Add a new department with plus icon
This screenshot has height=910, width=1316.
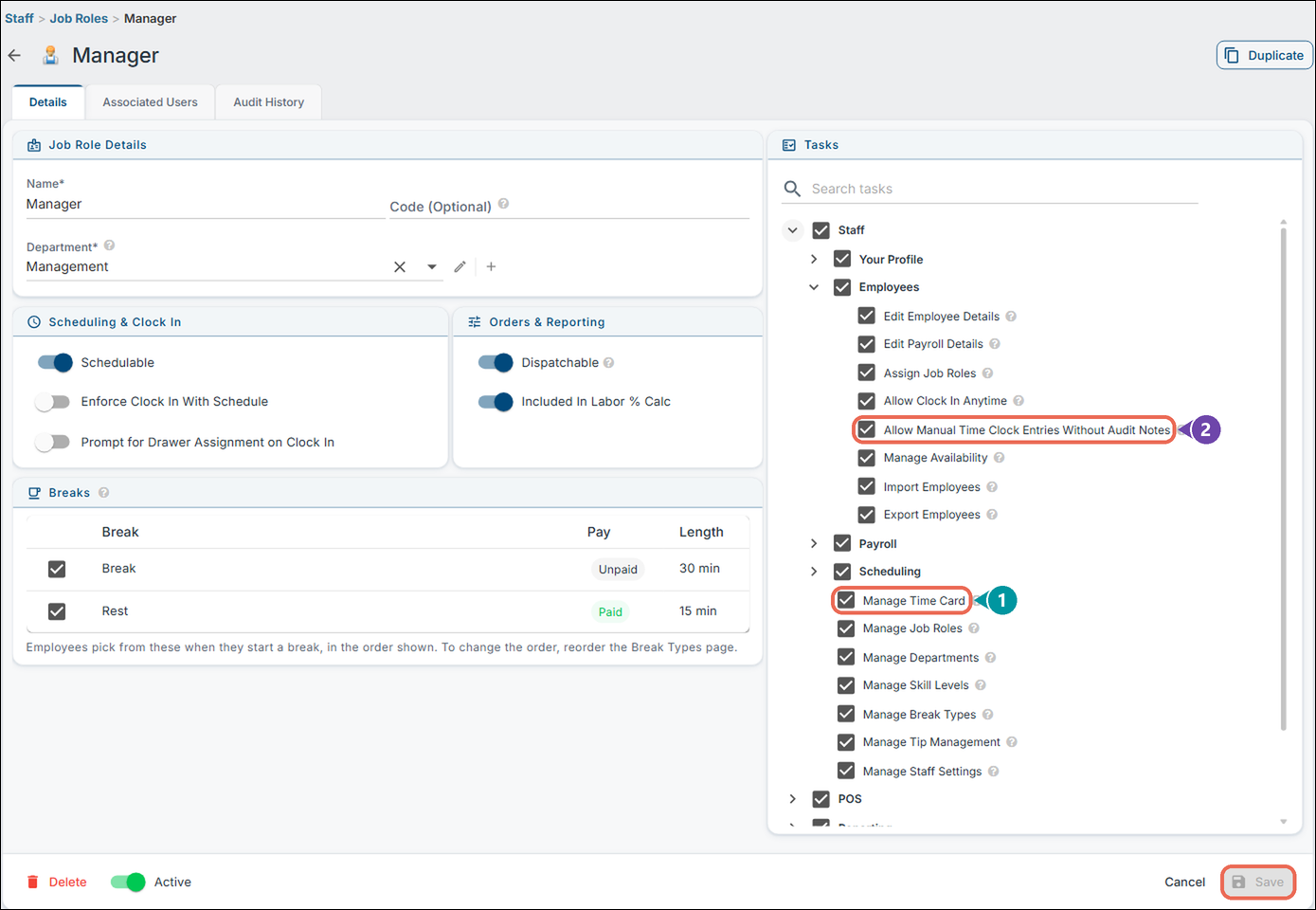(x=491, y=267)
